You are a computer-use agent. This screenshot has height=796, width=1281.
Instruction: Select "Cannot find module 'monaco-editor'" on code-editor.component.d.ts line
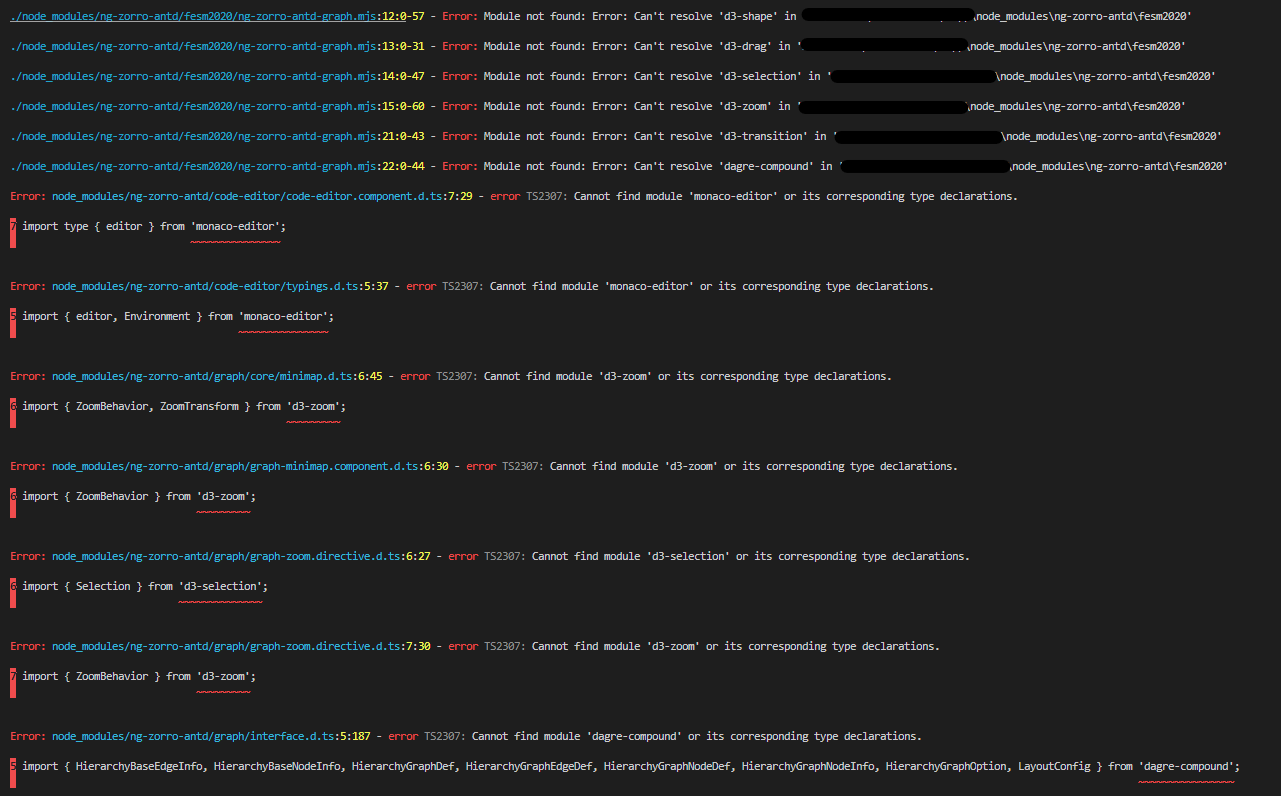click(678, 196)
